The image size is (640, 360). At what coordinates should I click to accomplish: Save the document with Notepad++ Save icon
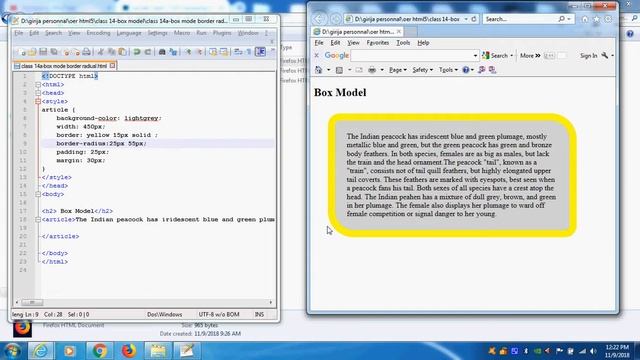[43, 52]
